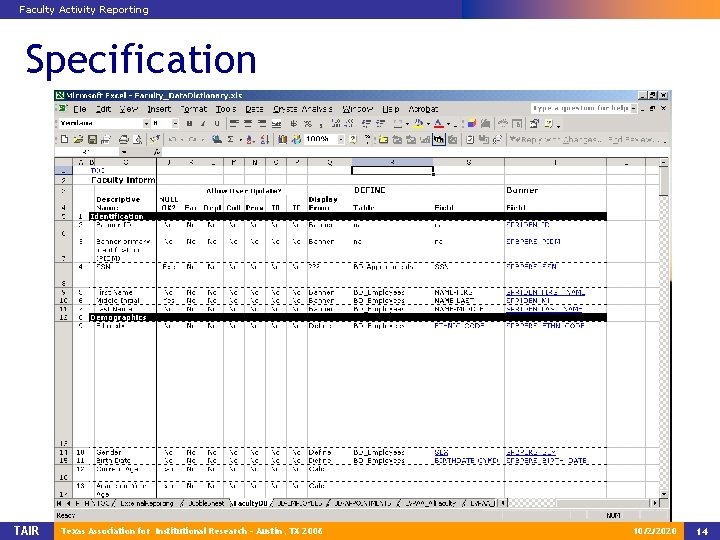Viewport: 720px width, 540px height.
Task: Open Print Preview from toolbar
Action: point(137,139)
